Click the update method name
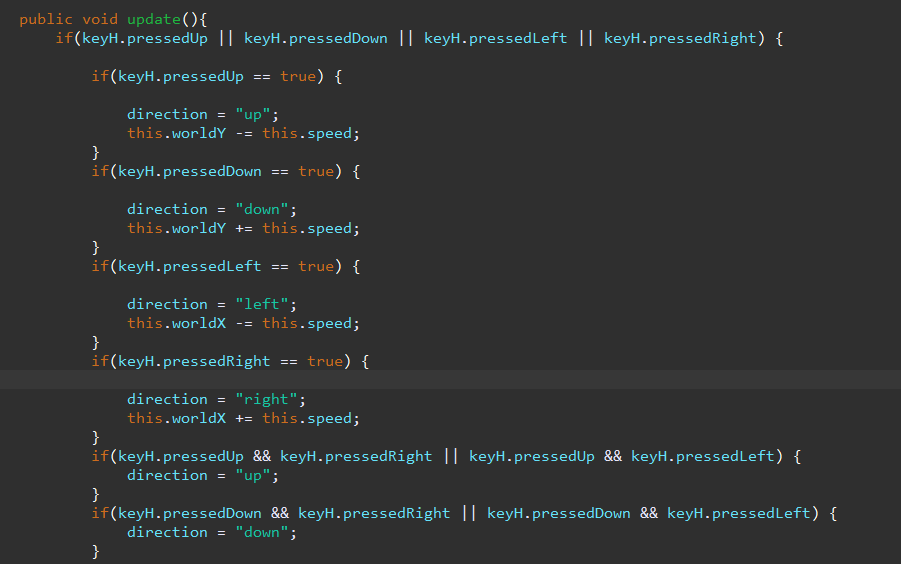The width and height of the screenshot is (901, 564). (154, 19)
